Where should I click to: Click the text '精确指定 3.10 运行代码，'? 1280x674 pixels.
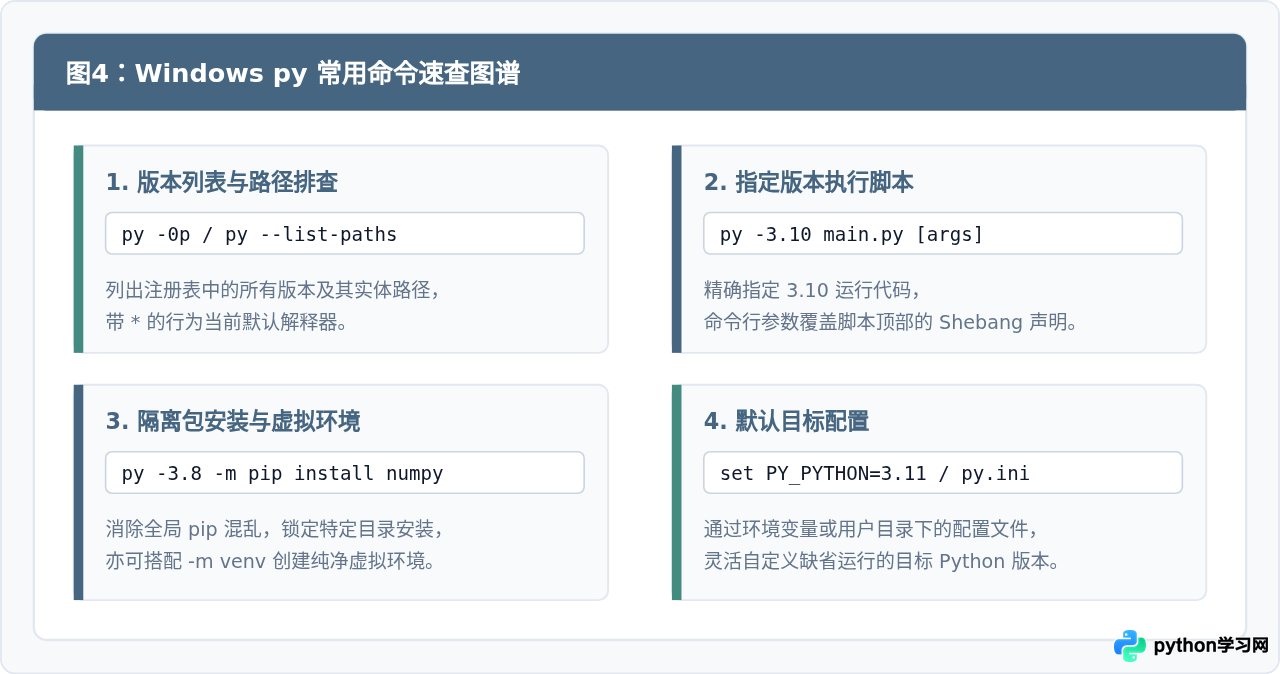[812, 290]
